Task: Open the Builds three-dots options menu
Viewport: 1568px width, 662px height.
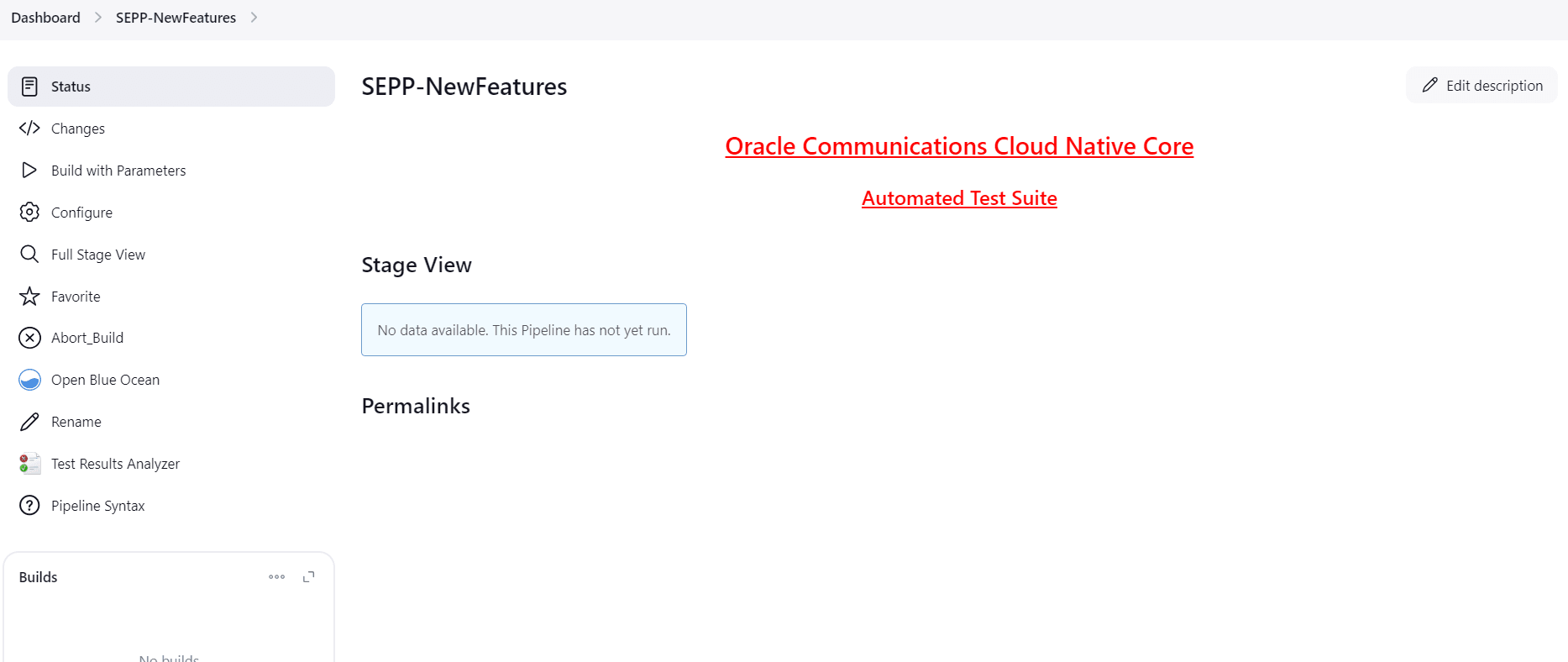Action: point(276,577)
